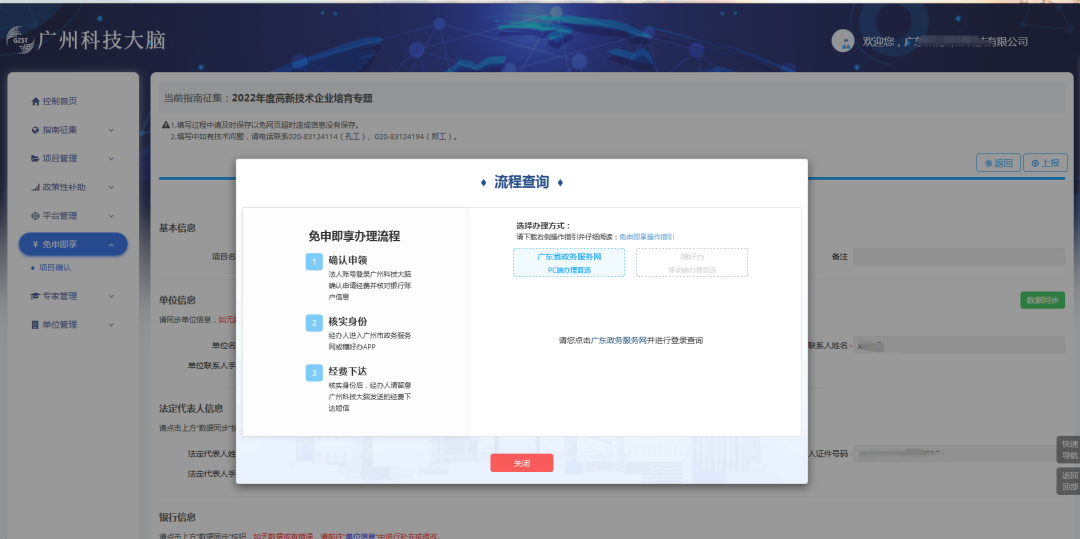
Task: Click the 广州科技大脑 site title
Action: coord(101,40)
